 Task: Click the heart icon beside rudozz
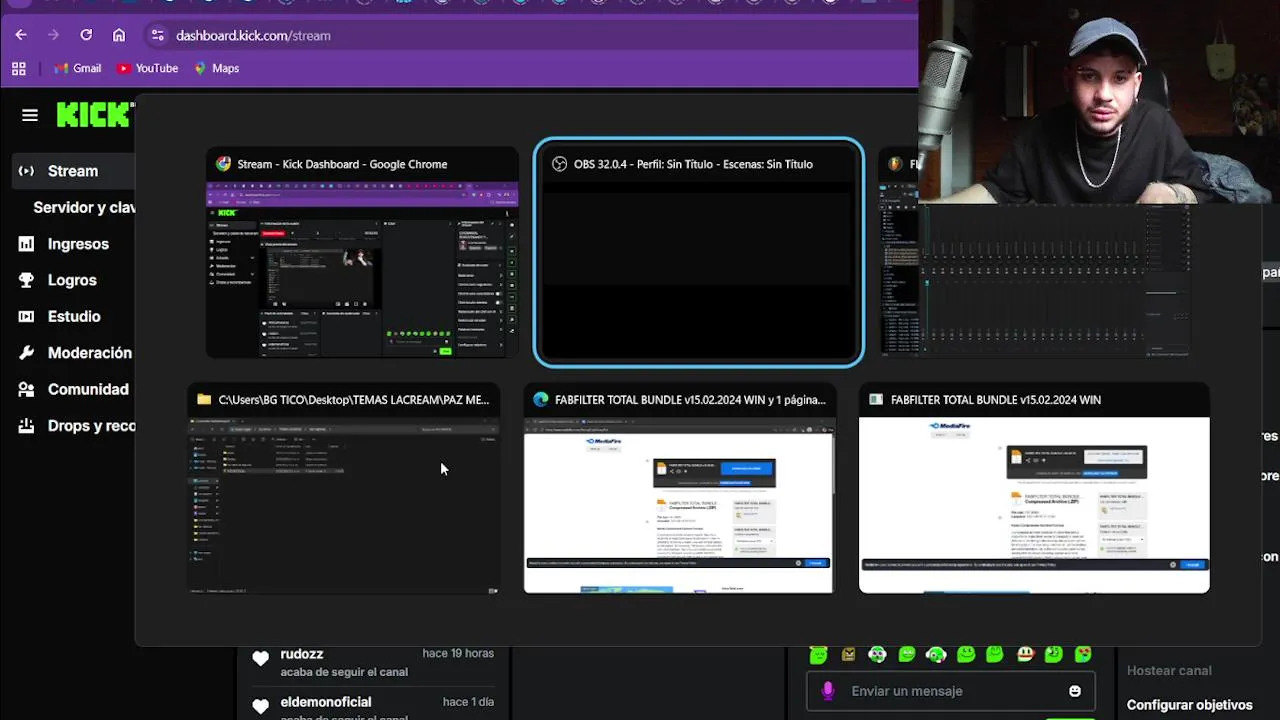(260, 658)
